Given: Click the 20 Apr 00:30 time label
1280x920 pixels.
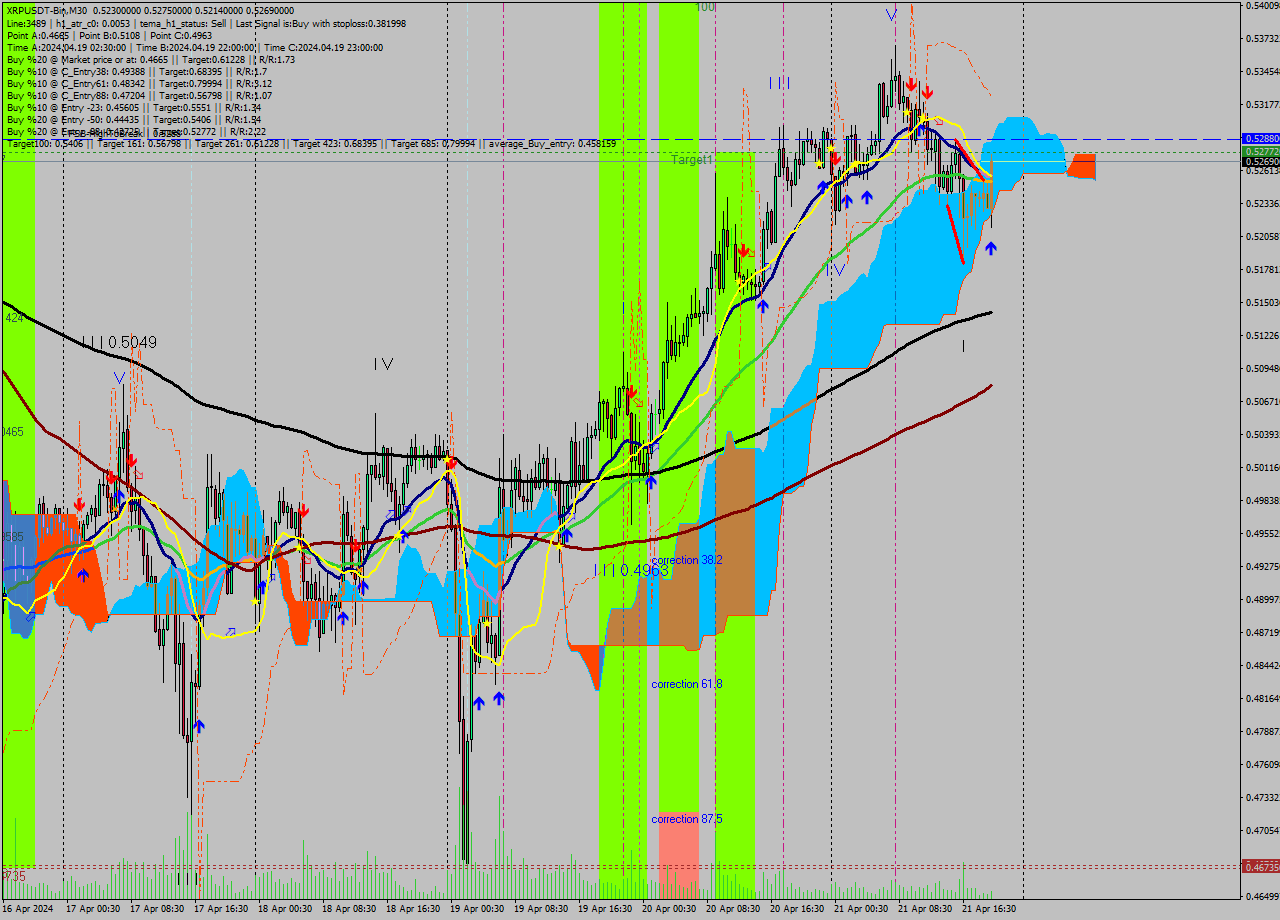Looking at the screenshot, I should pyautogui.click(x=669, y=909).
